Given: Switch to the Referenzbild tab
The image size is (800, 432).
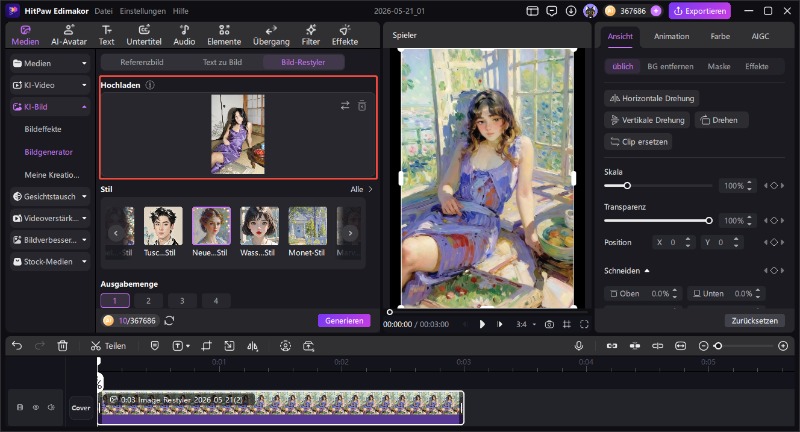Looking at the screenshot, I should click(142, 62).
